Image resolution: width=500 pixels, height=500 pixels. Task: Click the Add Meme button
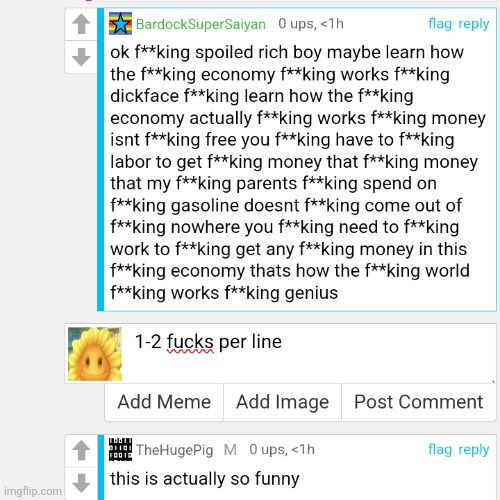[164, 402]
